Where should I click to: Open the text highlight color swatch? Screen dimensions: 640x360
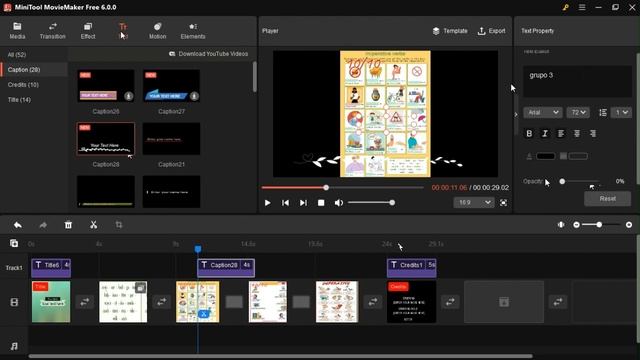[x=578, y=156]
